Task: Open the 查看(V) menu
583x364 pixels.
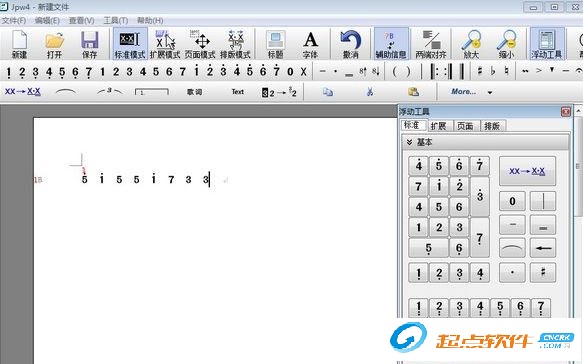Action: (81, 20)
